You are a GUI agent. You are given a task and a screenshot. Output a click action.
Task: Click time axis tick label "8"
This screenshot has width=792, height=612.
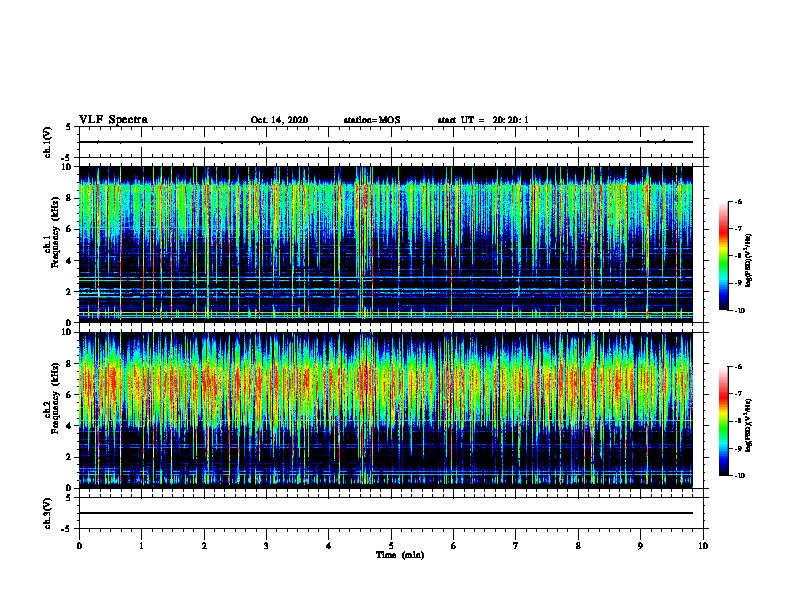[578, 546]
